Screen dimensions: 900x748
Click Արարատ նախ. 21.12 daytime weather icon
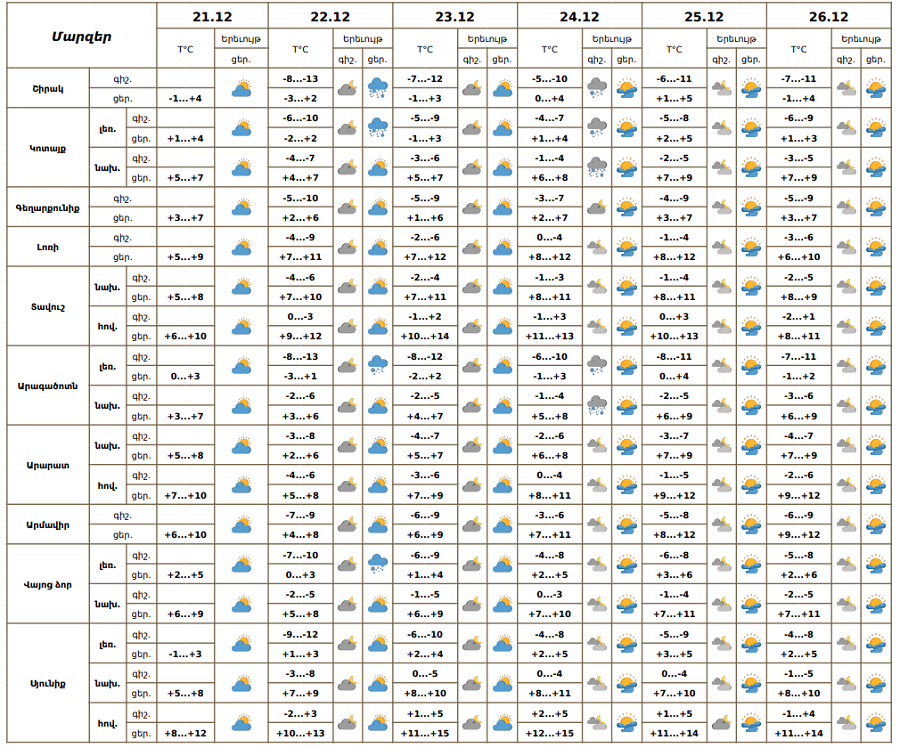(242, 445)
